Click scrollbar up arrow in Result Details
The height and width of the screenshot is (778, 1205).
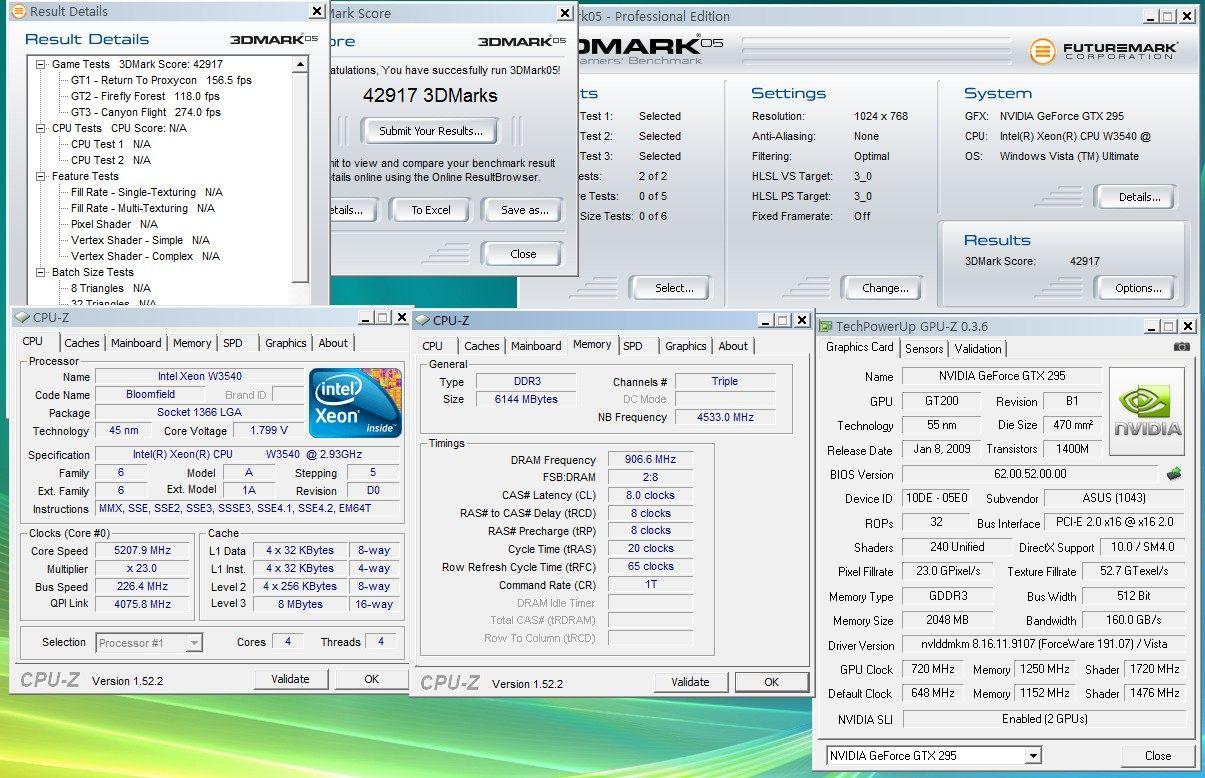[301, 64]
